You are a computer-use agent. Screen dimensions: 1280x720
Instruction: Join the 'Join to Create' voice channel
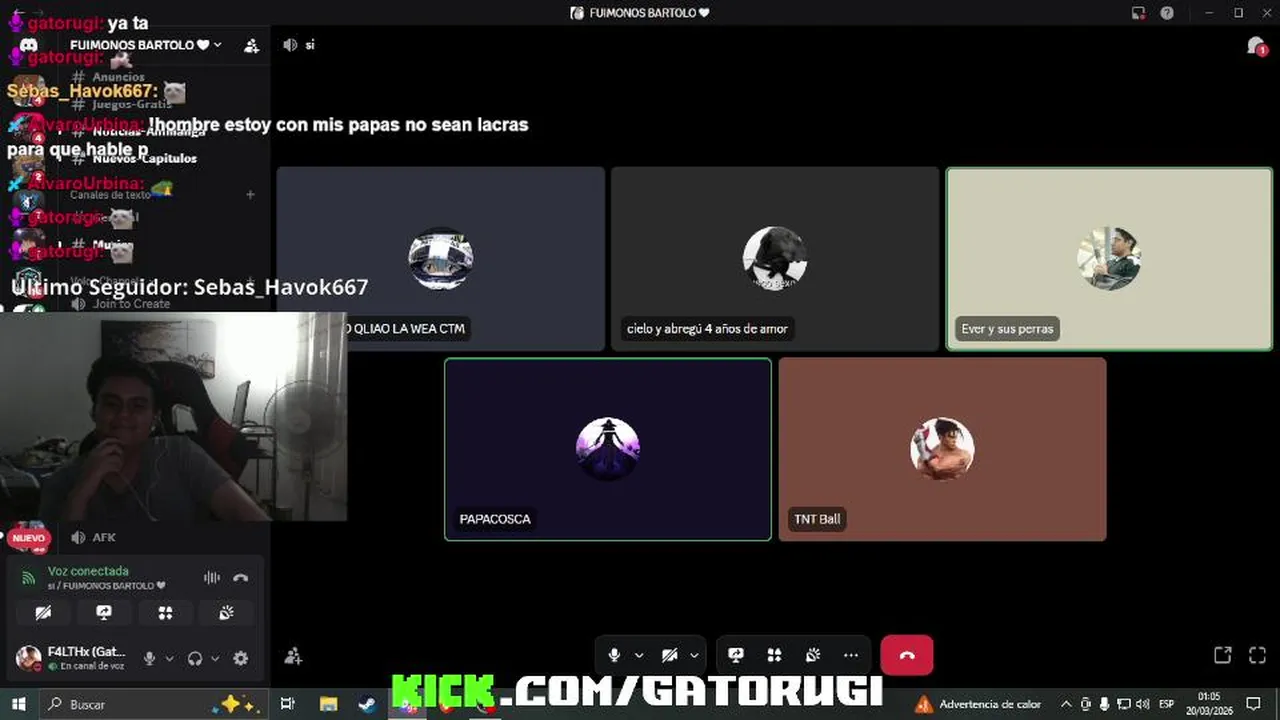pos(131,304)
